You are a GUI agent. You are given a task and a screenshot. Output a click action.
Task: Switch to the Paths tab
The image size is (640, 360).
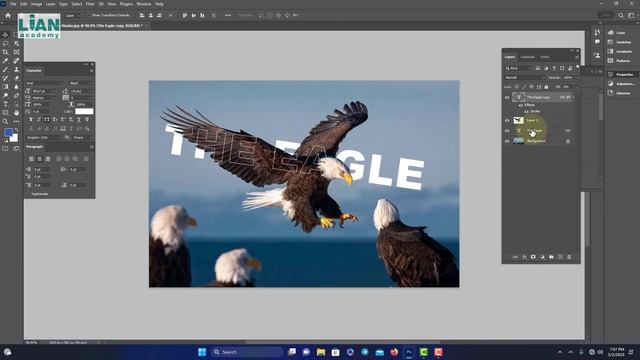point(545,57)
